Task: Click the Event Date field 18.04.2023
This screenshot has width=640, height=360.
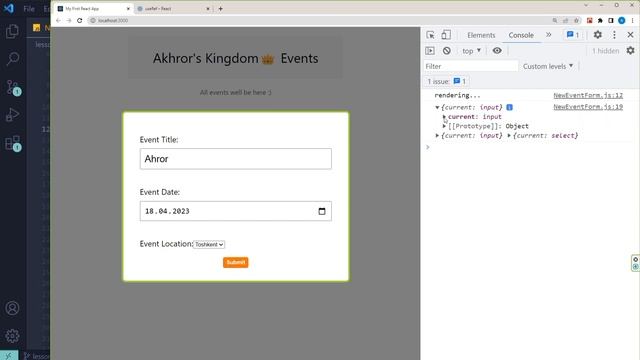Action: [236, 211]
